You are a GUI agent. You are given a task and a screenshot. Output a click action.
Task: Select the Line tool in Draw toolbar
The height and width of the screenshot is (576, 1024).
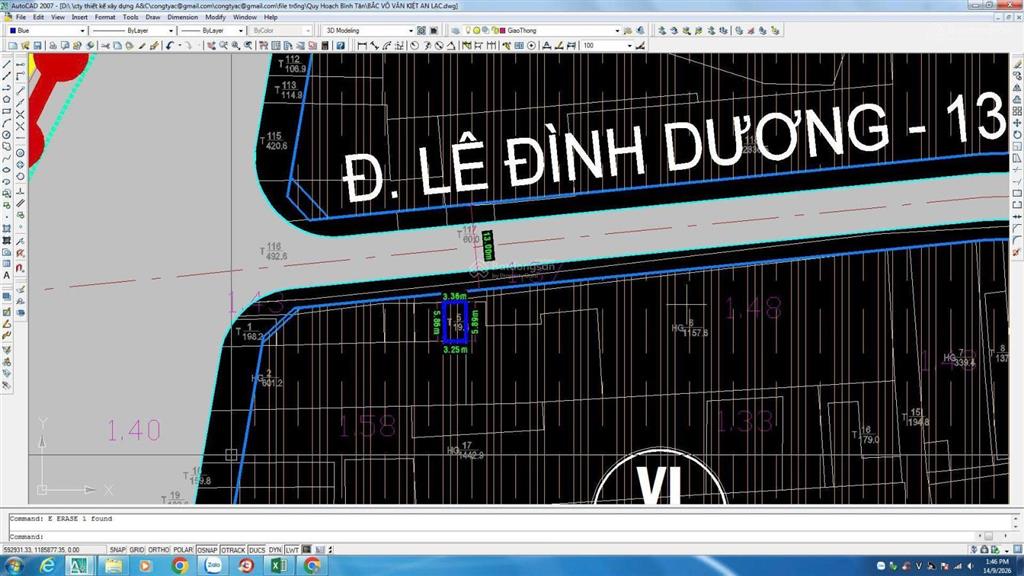(7, 63)
